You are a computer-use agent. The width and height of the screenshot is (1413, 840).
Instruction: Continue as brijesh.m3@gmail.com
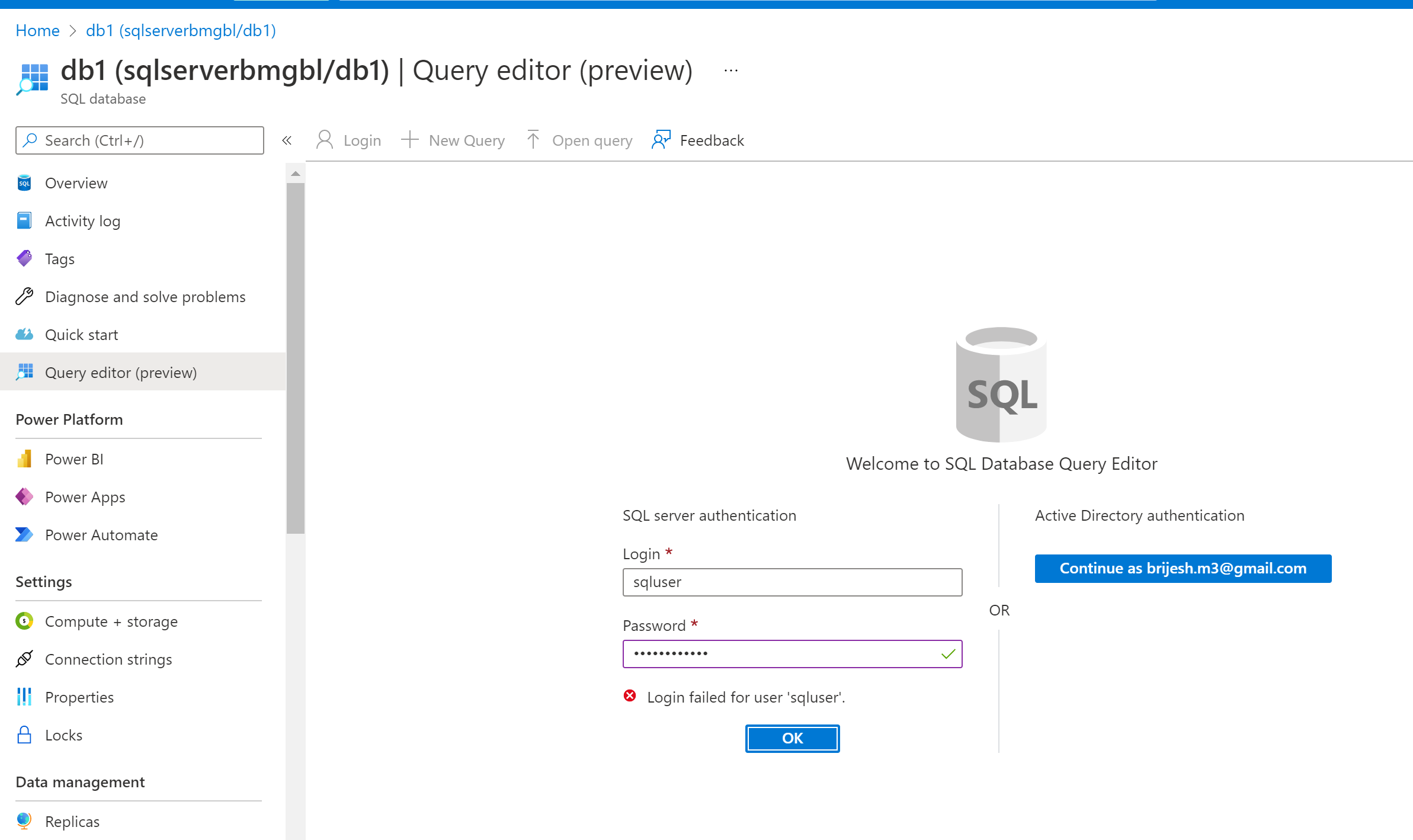[x=1183, y=569]
